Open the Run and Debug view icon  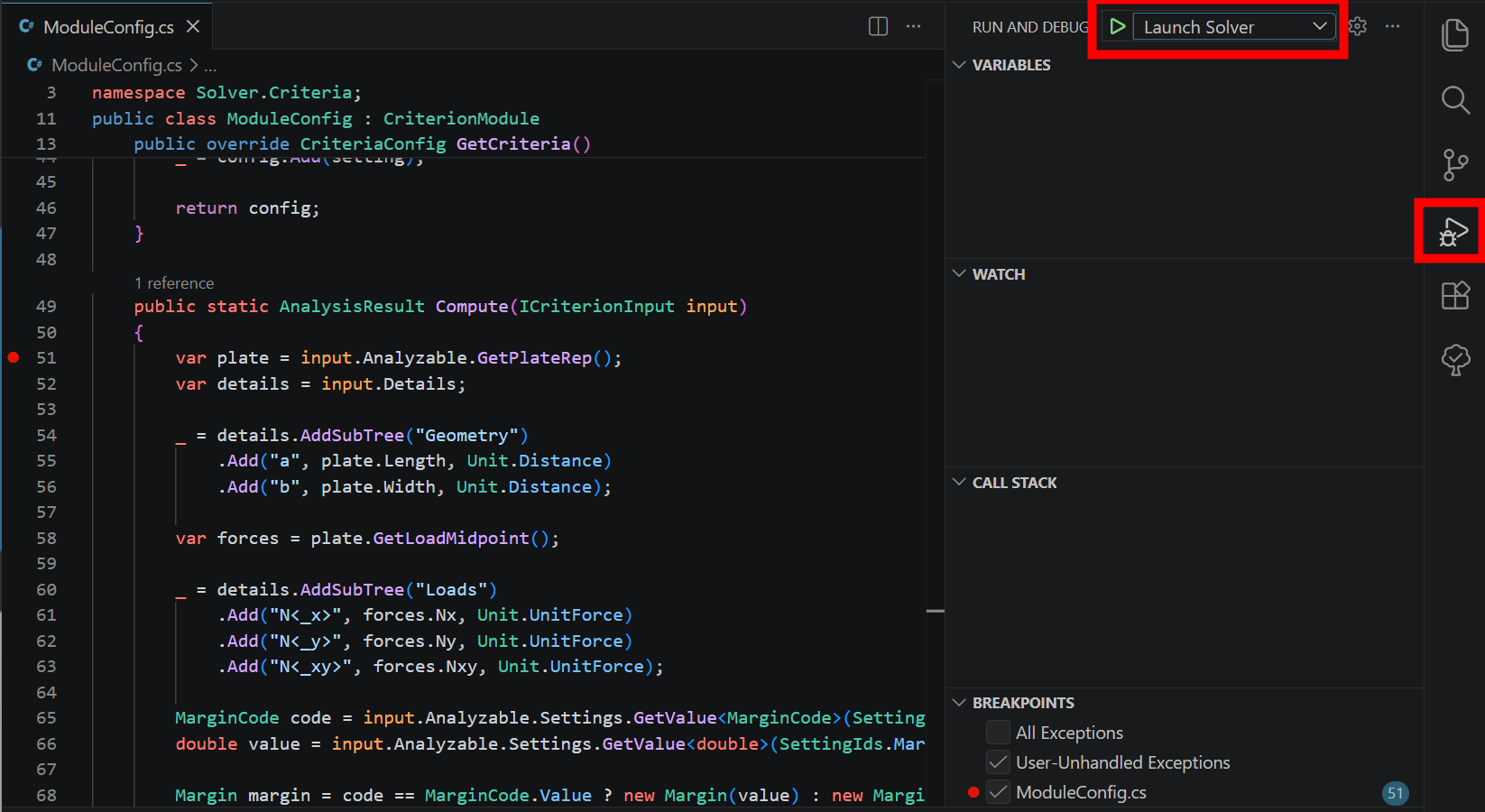tap(1453, 231)
